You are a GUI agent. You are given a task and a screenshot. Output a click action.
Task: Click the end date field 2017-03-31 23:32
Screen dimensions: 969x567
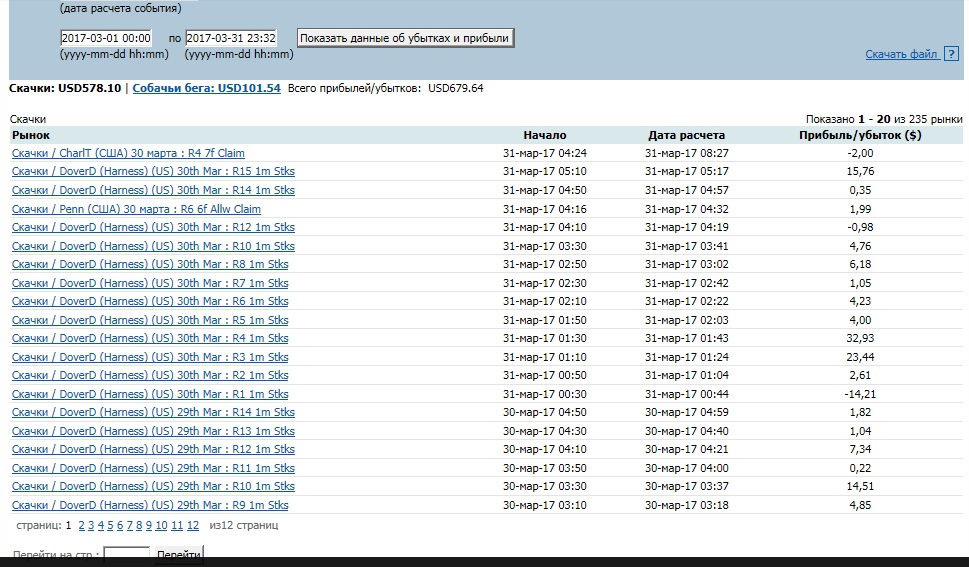point(231,38)
